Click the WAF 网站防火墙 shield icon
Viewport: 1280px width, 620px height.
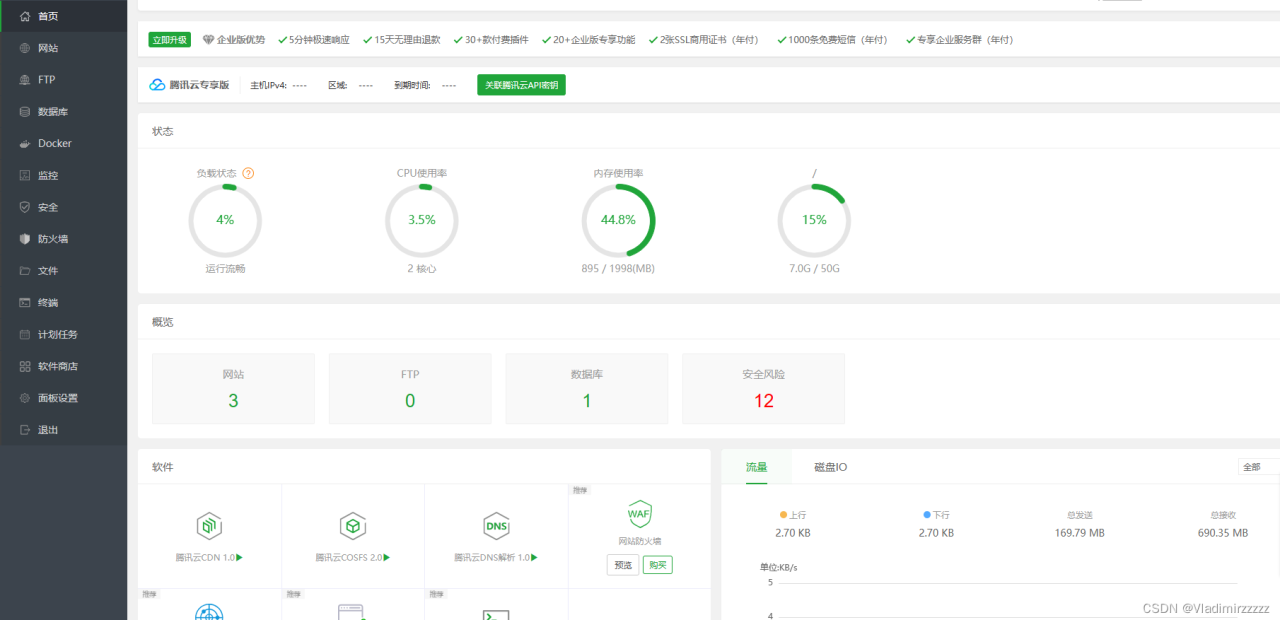639,513
